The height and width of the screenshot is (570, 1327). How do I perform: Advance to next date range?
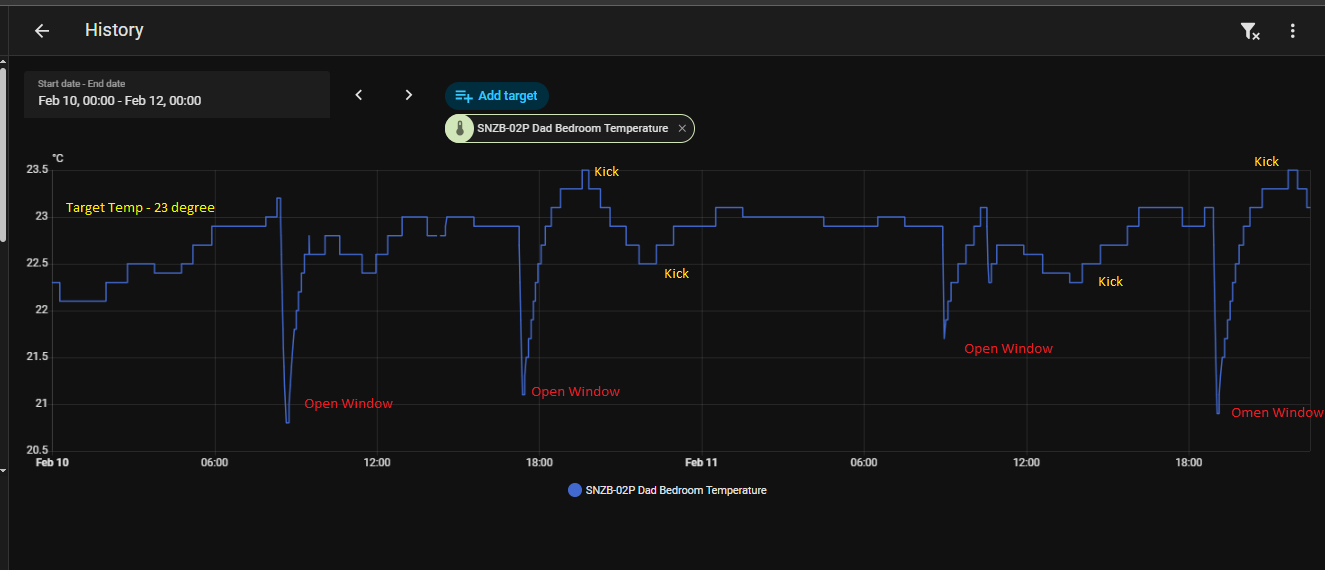[x=408, y=95]
